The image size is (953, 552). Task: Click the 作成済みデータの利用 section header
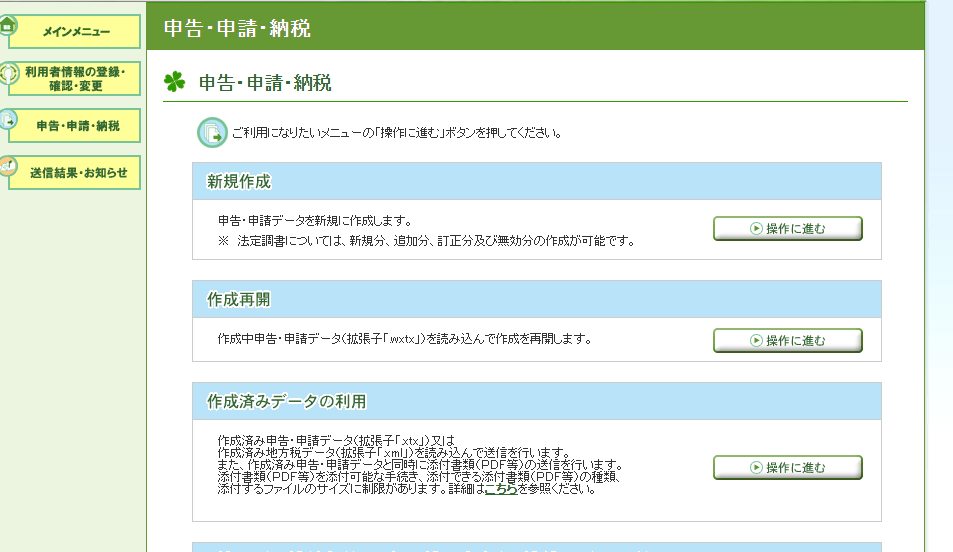coord(536,402)
